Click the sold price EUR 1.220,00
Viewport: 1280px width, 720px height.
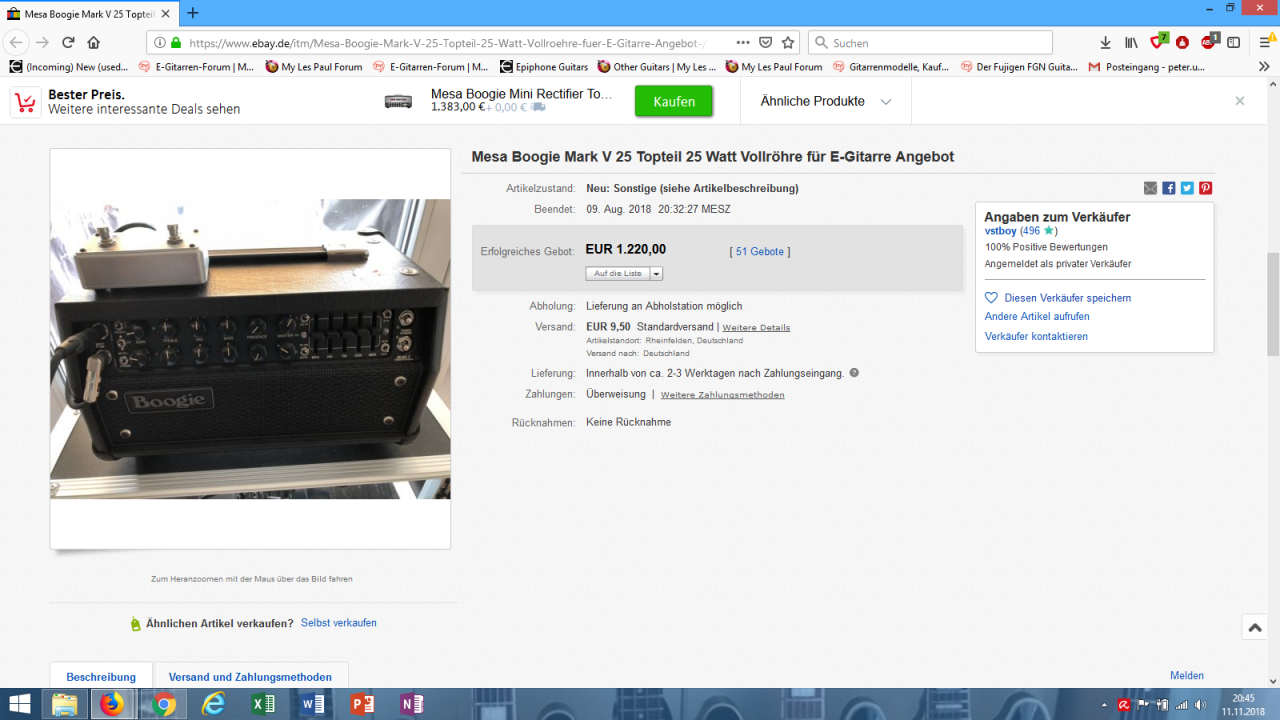pos(626,250)
